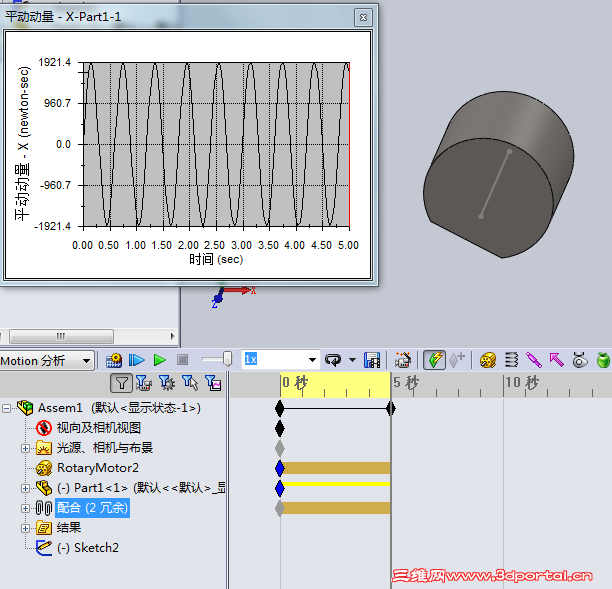Stop the motion playback
Screen dimensions: 612x589
point(182,360)
